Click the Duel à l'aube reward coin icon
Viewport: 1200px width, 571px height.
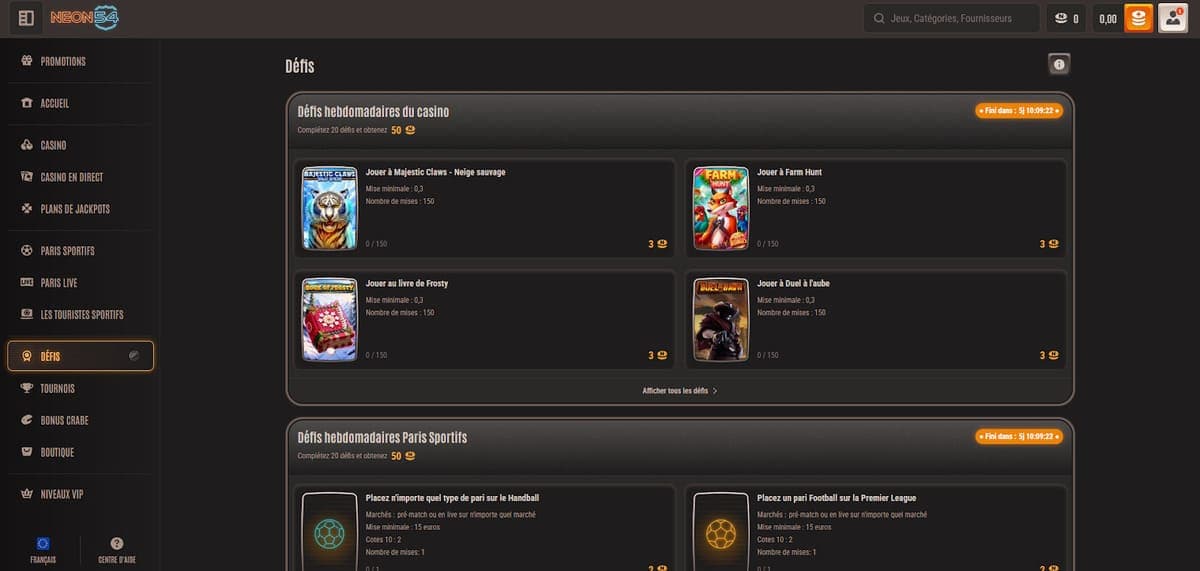[x=1053, y=355]
